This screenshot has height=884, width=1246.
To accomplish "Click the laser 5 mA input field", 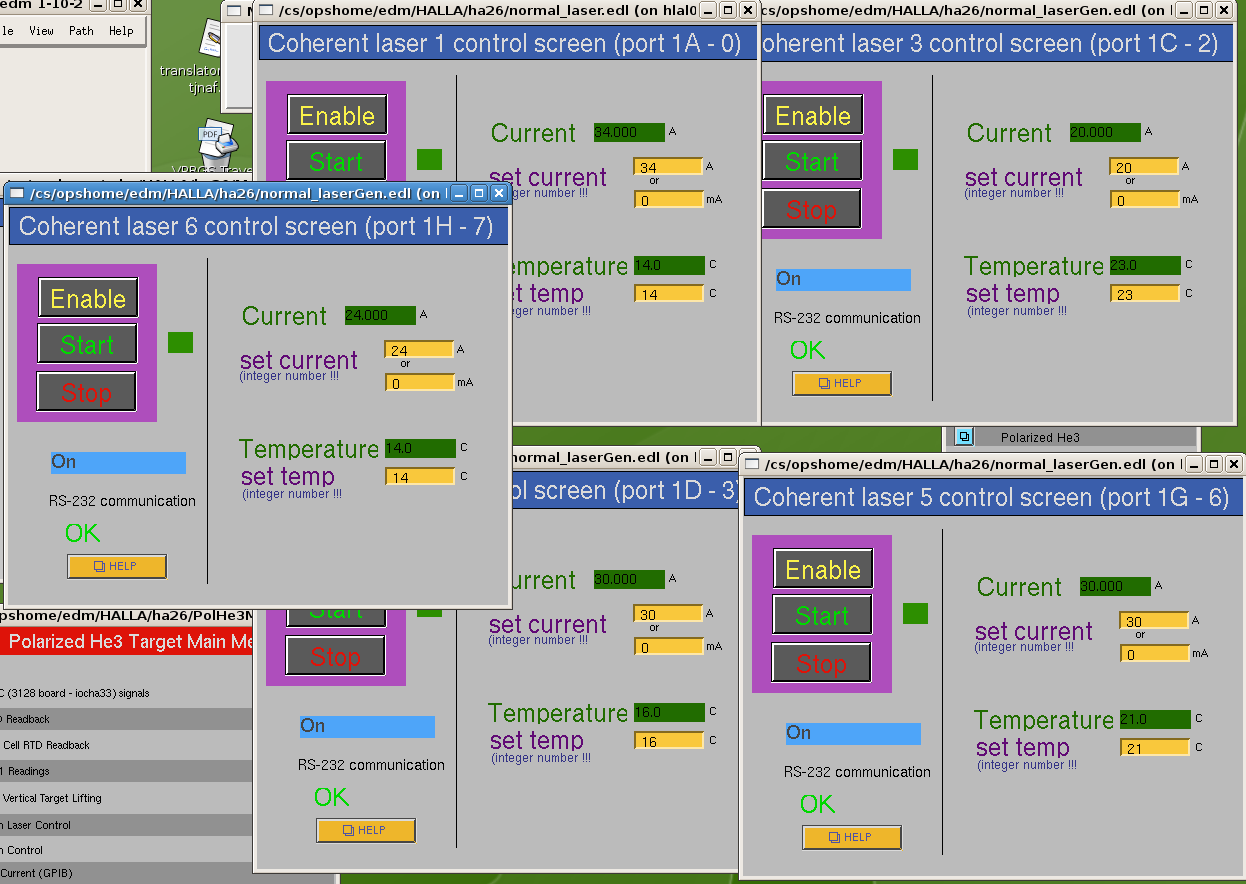I will point(1154,654).
